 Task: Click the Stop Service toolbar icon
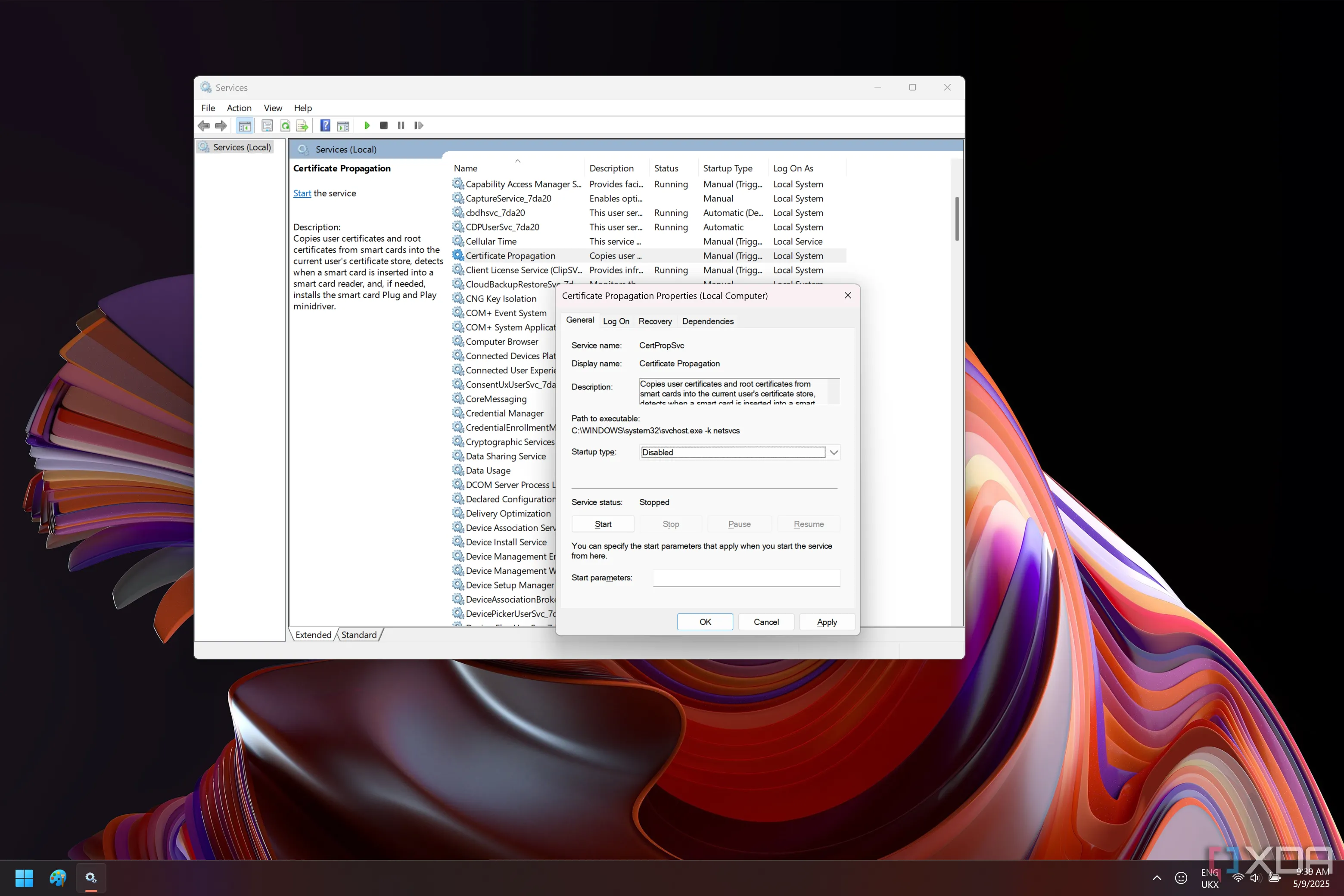click(384, 126)
